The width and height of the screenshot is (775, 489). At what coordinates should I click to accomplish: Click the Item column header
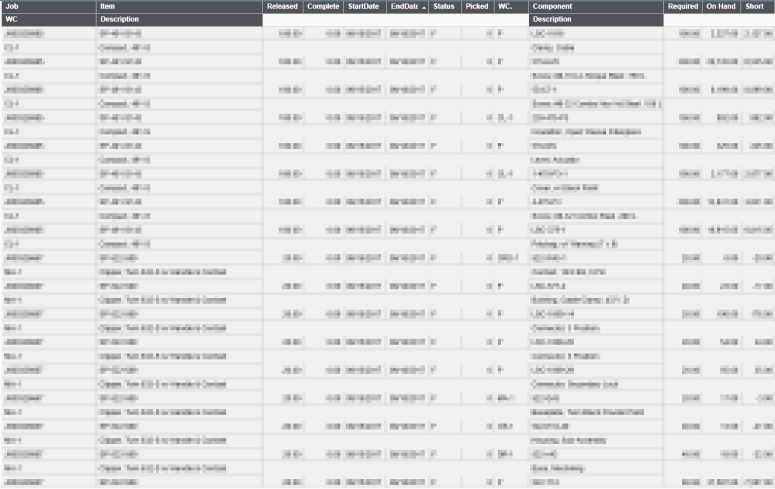point(108,6)
